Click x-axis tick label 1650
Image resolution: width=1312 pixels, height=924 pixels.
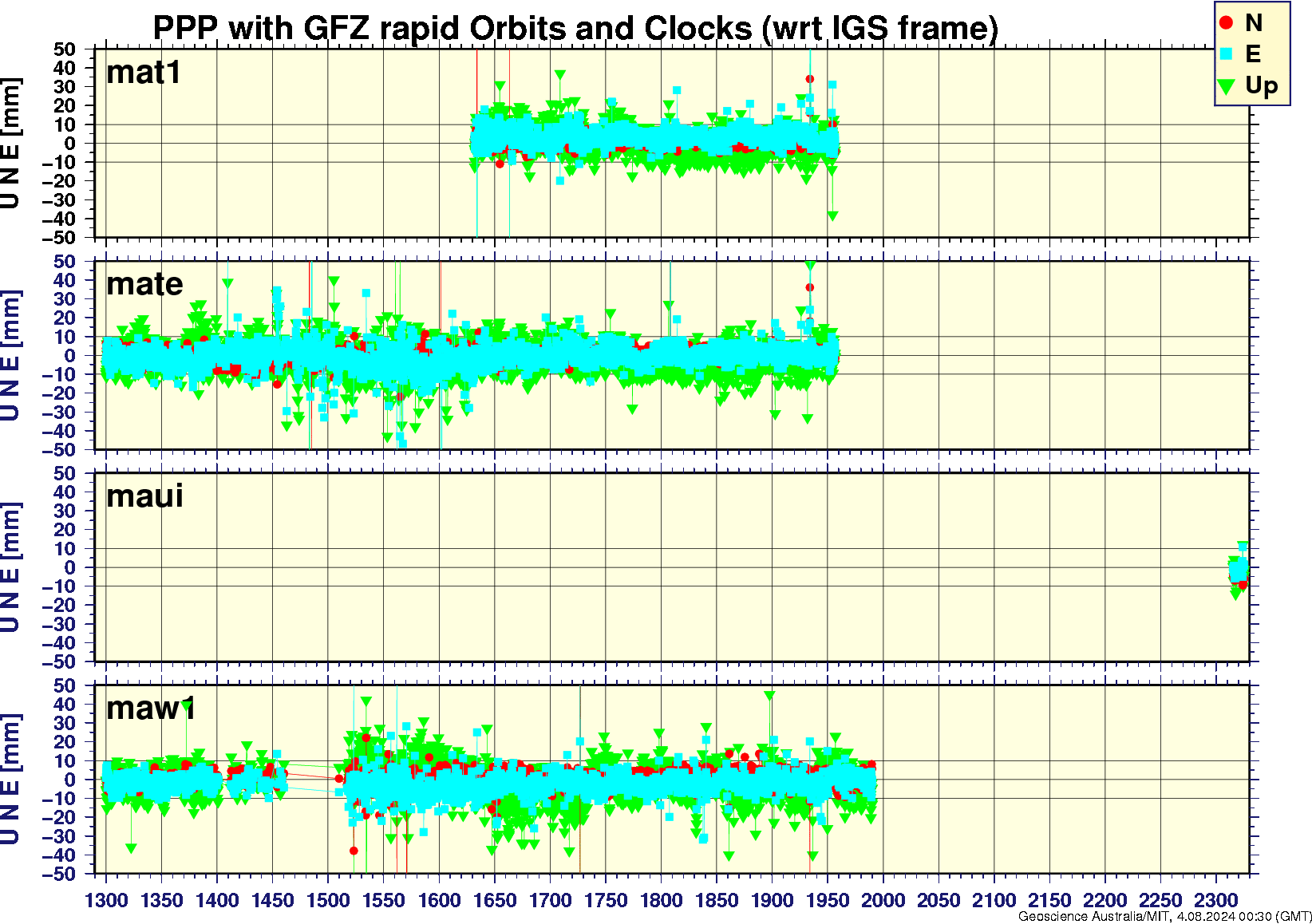pos(495,900)
